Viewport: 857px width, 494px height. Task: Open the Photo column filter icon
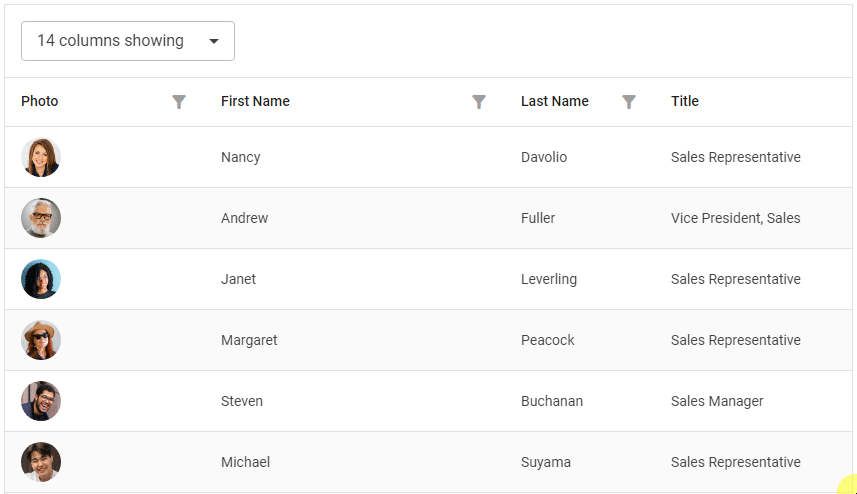[x=179, y=102]
